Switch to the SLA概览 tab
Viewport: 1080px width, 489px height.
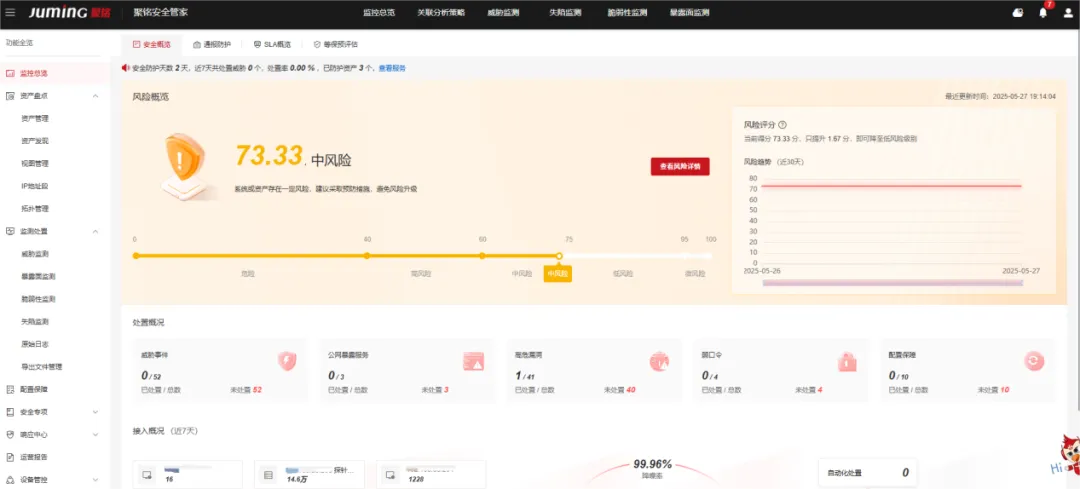(x=271, y=45)
